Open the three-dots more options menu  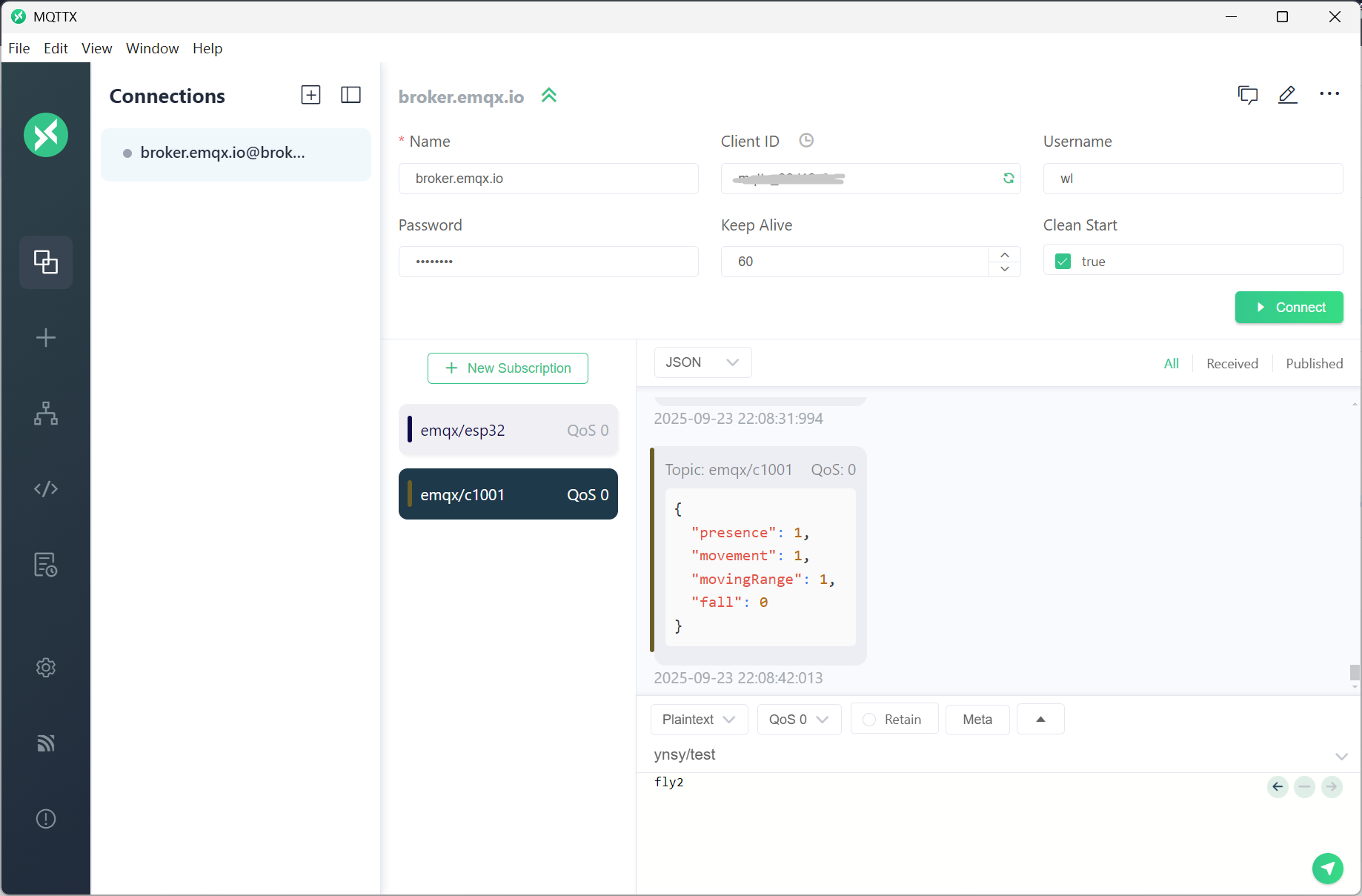click(x=1329, y=94)
